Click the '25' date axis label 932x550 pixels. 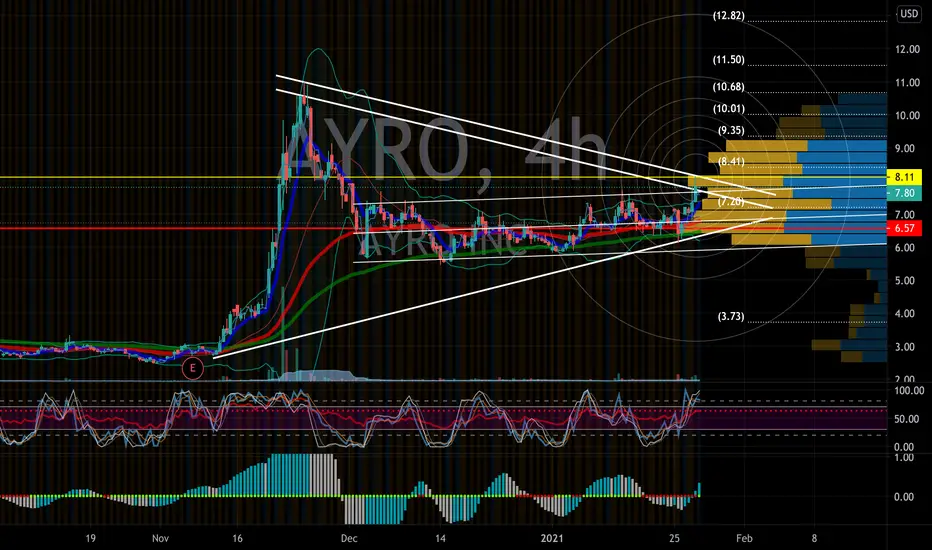coord(674,539)
